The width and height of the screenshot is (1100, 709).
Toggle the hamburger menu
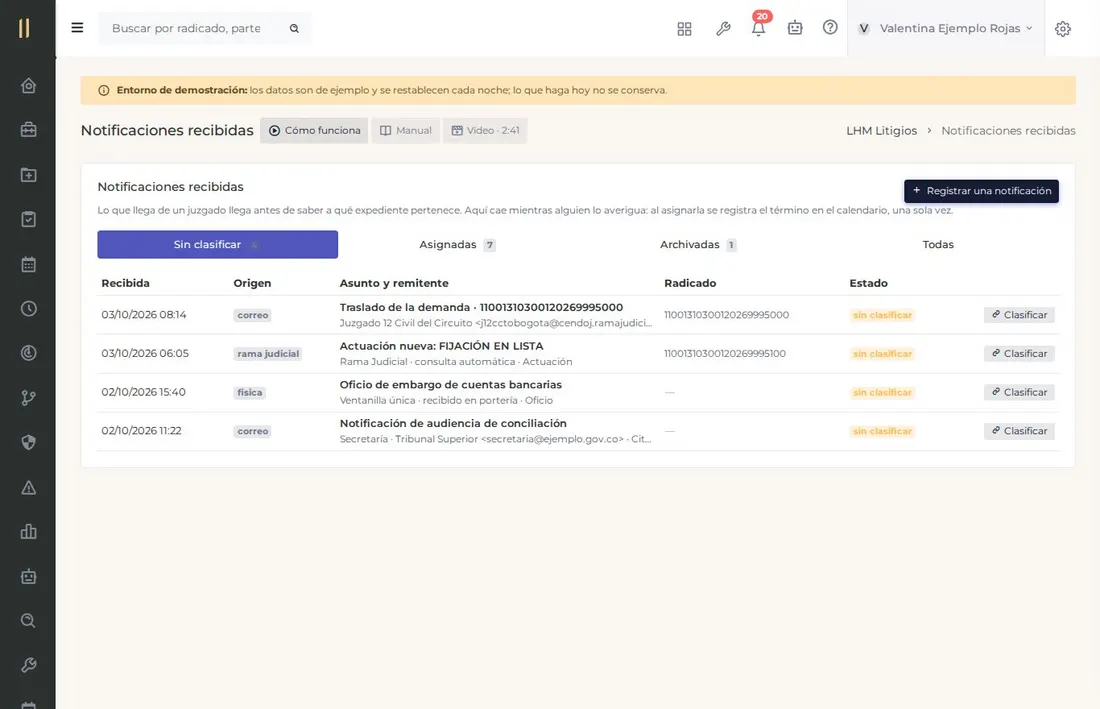[x=77, y=27]
